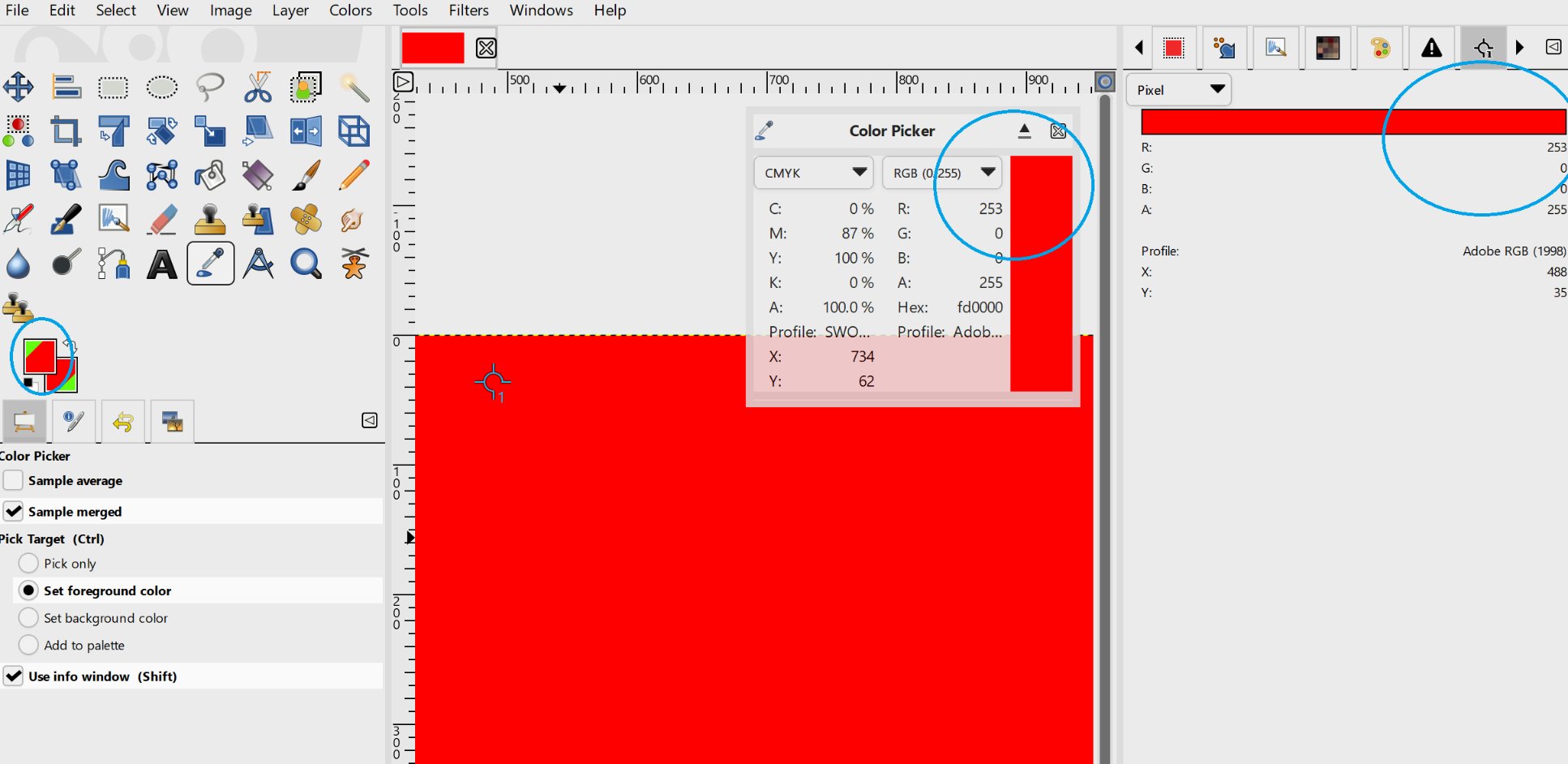Open the Filters menu

coord(468,11)
